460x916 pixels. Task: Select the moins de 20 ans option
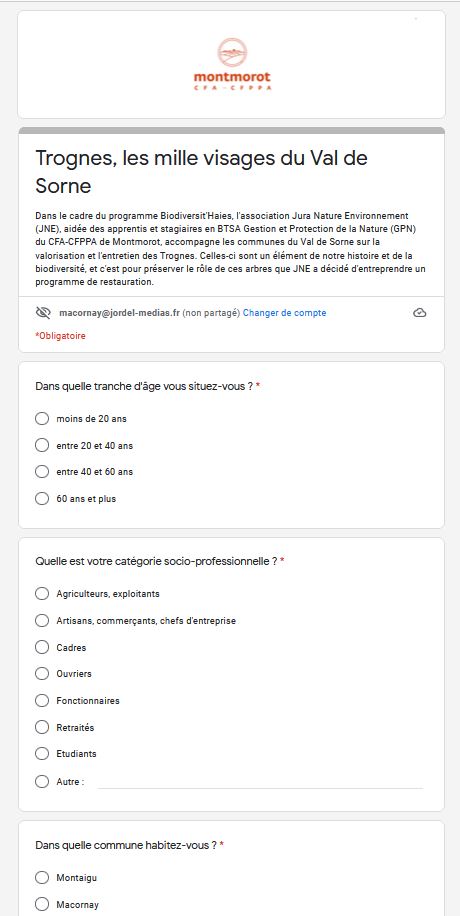[42, 419]
